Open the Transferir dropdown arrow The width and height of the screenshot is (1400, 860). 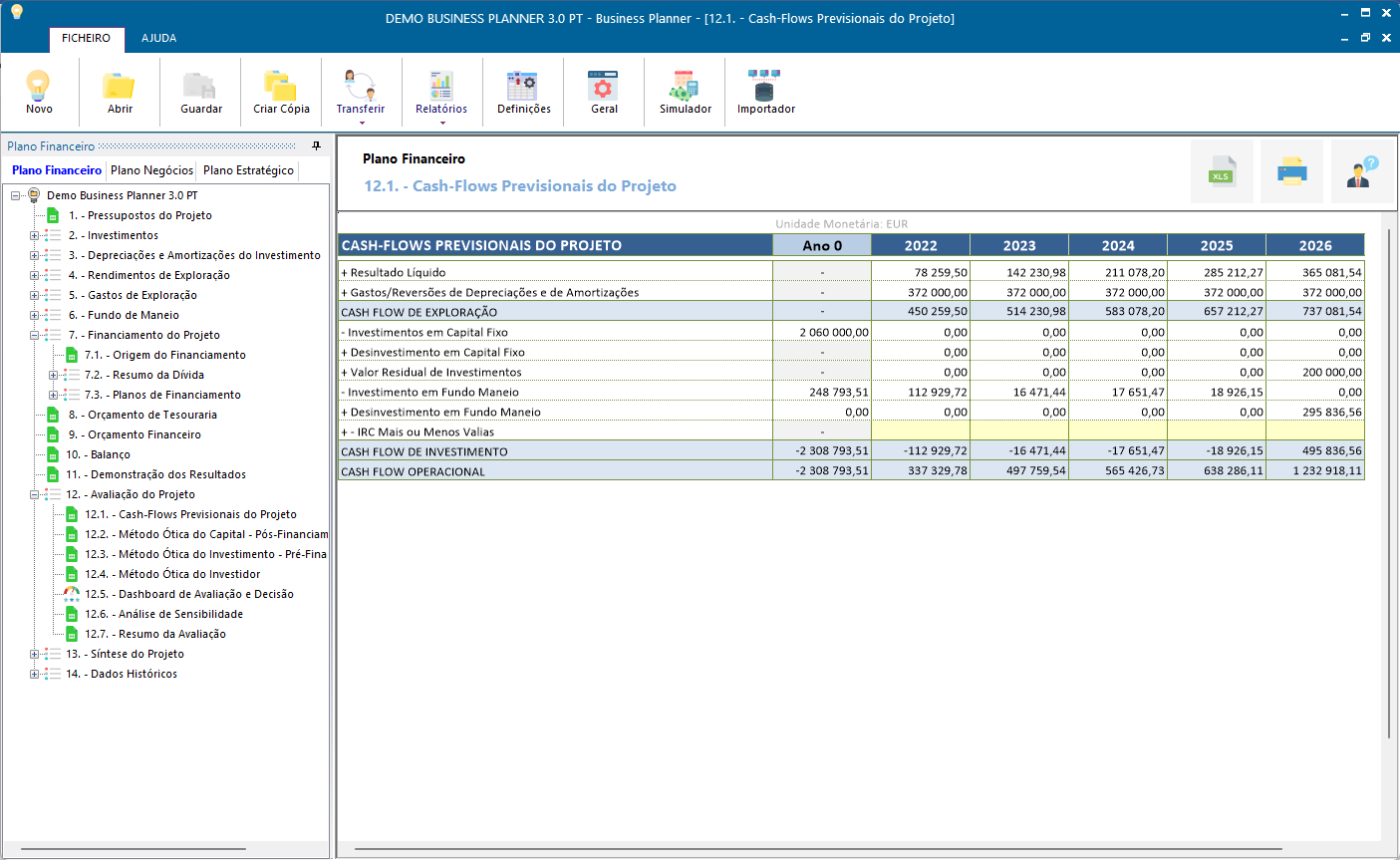point(362,123)
